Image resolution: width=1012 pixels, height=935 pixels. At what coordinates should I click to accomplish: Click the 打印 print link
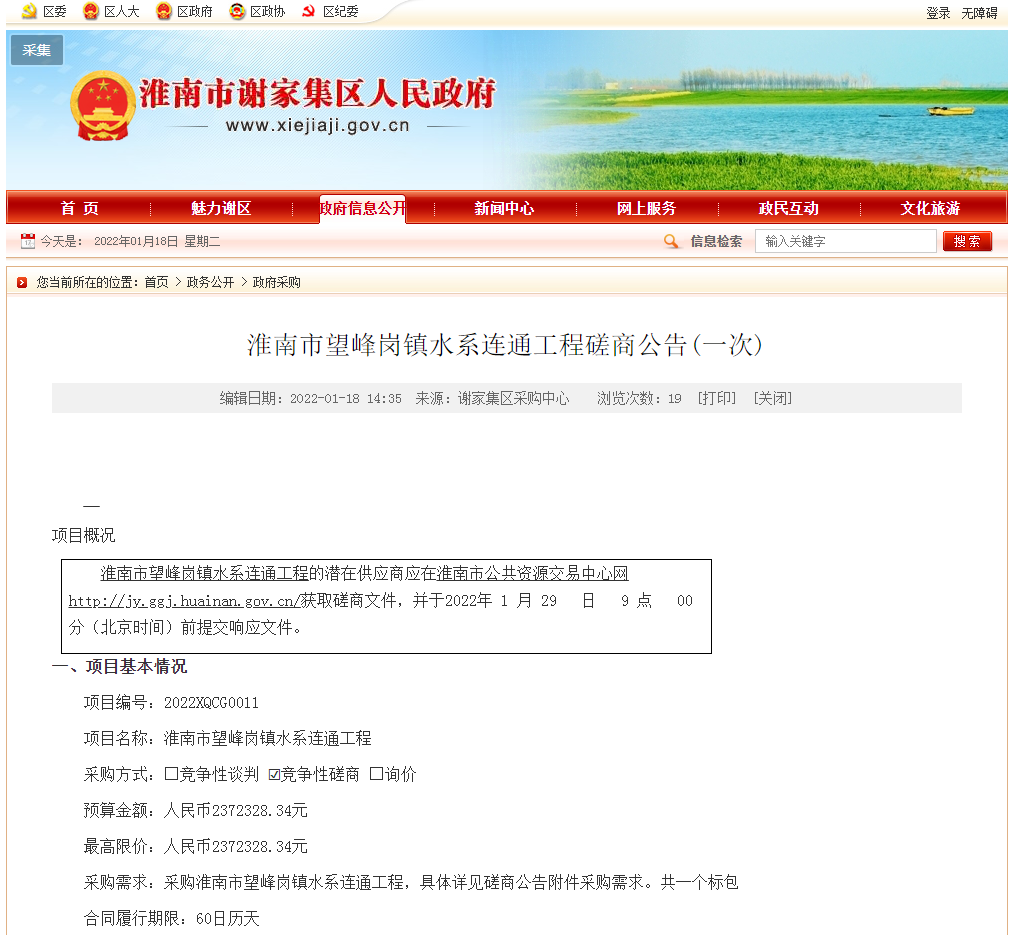click(717, 398)
